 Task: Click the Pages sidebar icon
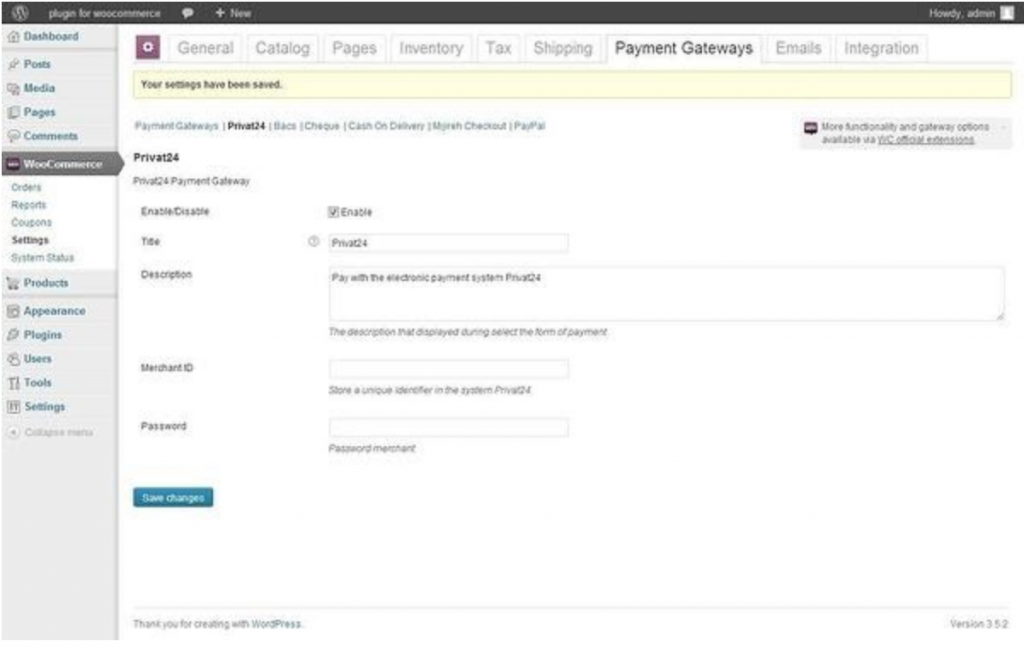pyautogui.click(x=13, y=112)
